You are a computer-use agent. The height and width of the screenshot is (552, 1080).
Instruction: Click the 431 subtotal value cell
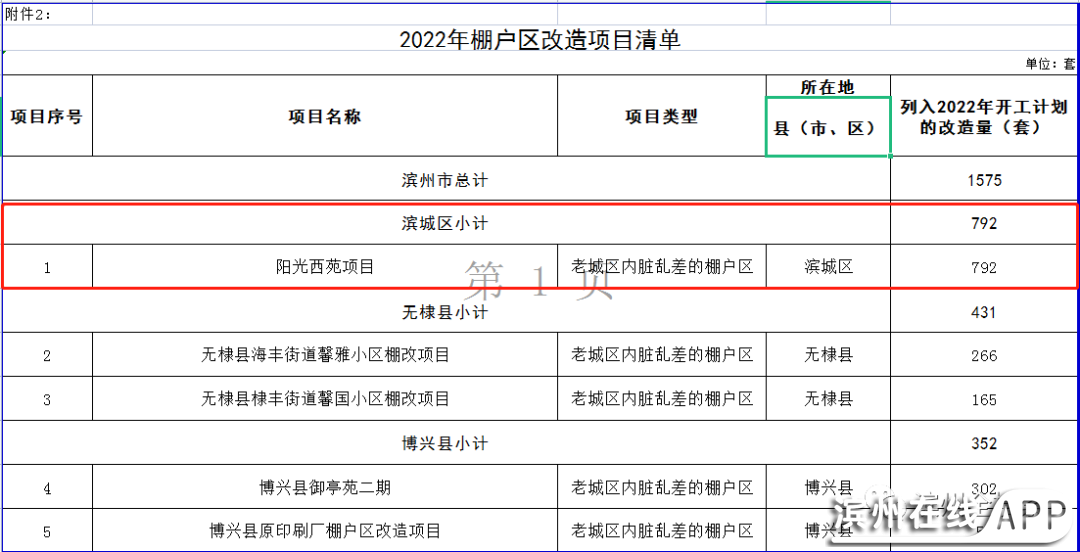(983, 312)
